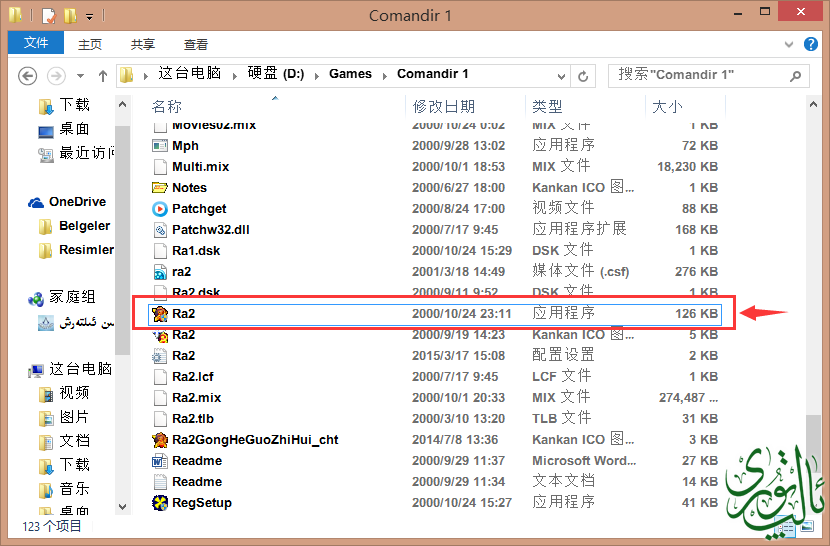Switch to details view icon in status bar
830x546 pixels.
click(785, 527)
